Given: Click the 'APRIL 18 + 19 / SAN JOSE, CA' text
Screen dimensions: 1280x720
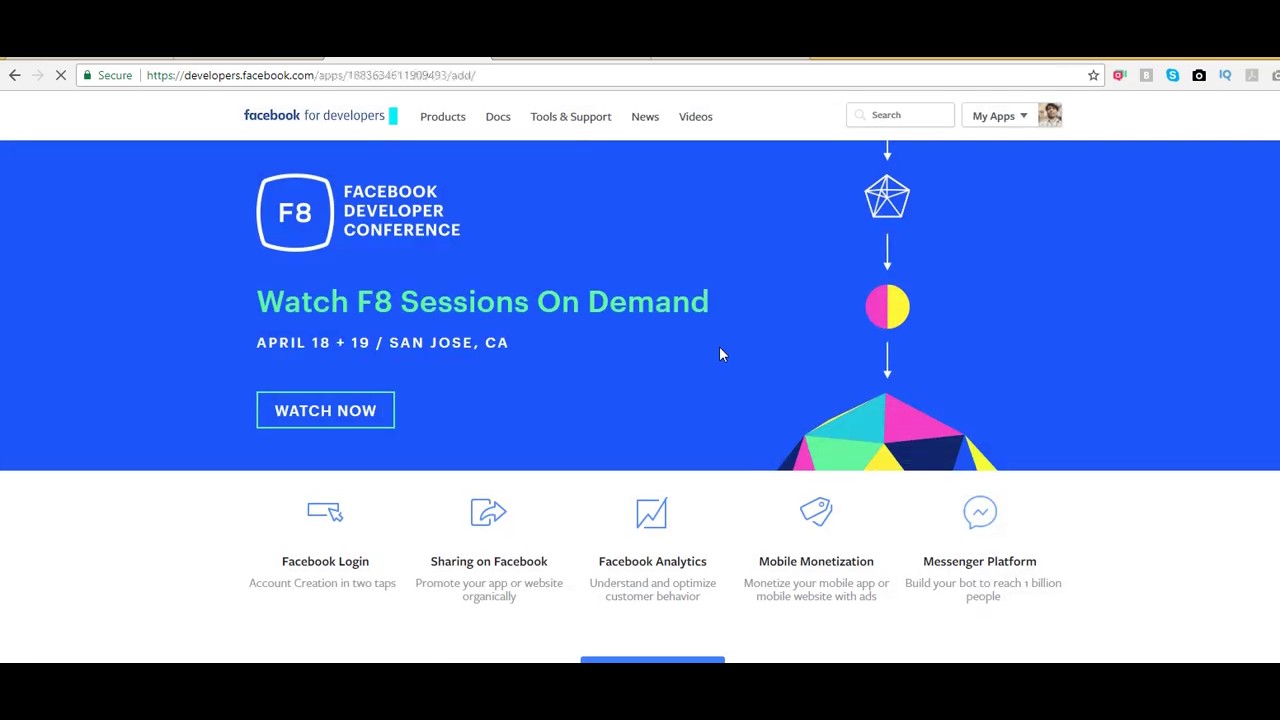Looking at the screenshot, I should point(382,342).
